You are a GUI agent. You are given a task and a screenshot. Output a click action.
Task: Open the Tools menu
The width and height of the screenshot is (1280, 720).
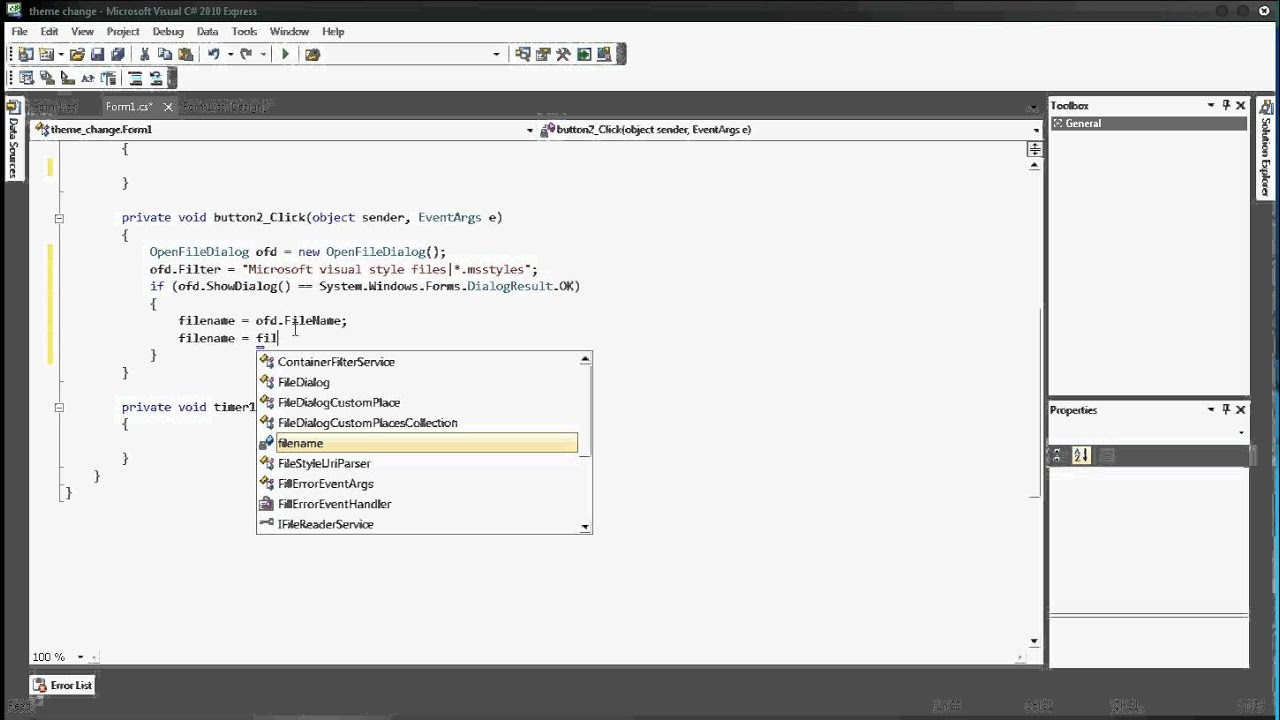(244, 32)
